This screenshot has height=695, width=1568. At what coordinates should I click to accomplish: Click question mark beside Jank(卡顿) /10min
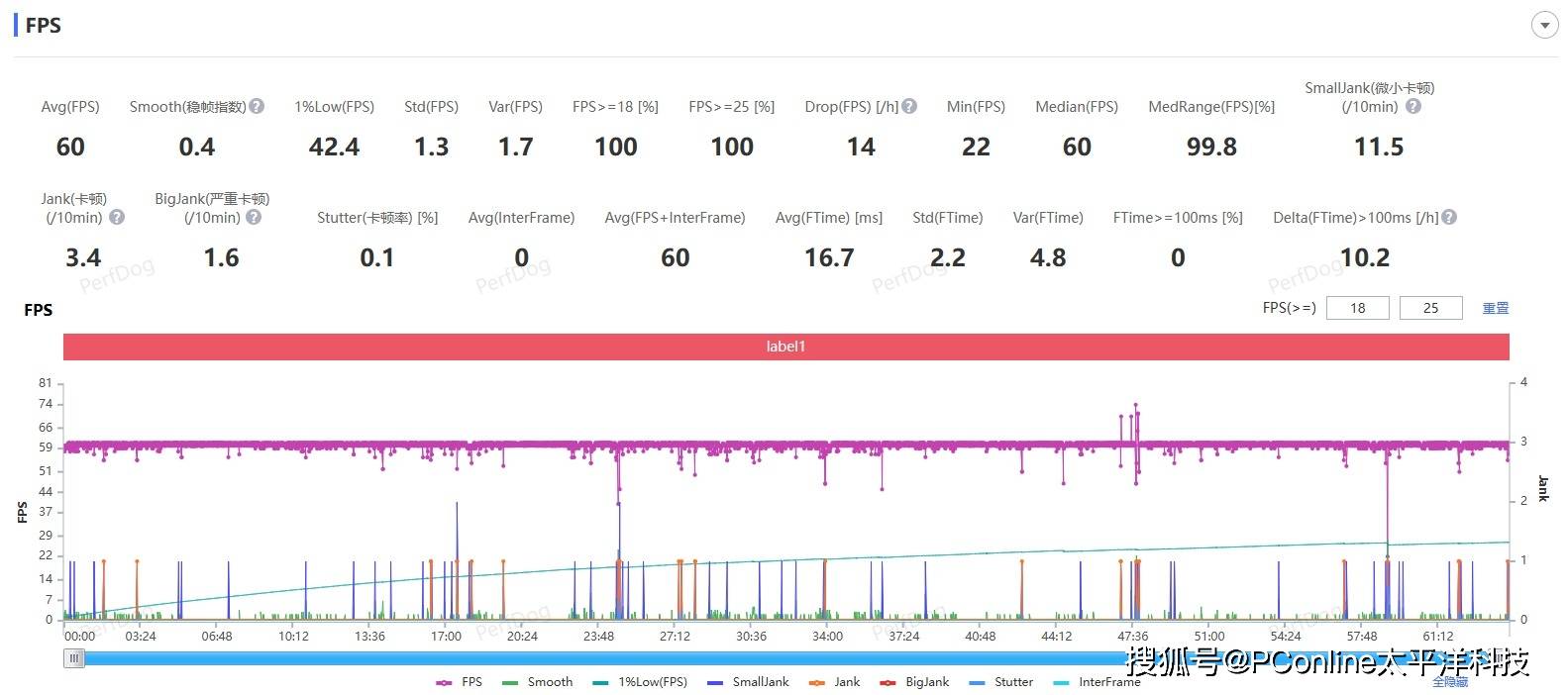(116, 217)
